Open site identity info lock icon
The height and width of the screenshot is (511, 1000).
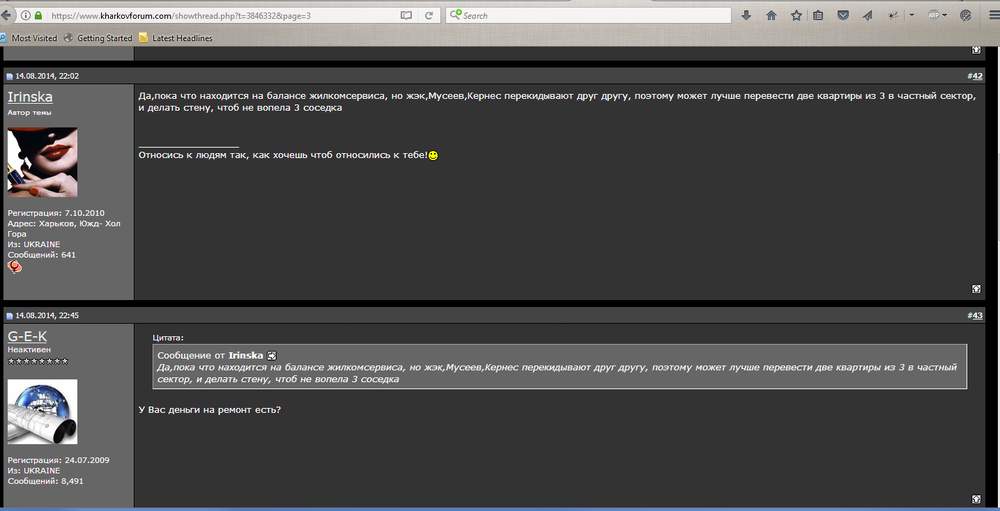pos(38,15)
